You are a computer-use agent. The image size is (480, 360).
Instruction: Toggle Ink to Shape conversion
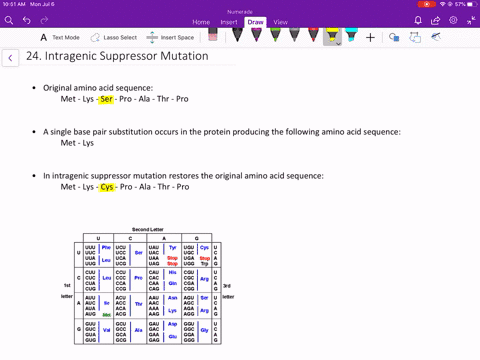[x=415, y=37]
